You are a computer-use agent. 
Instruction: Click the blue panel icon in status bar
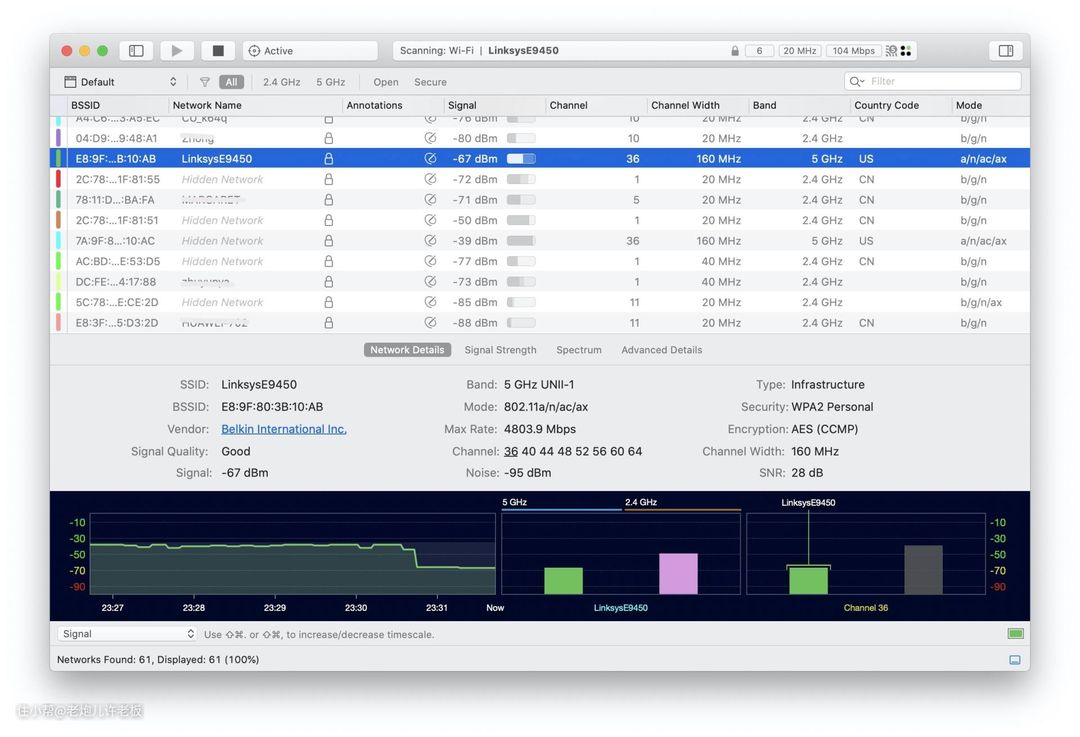tap(1015, 660)
